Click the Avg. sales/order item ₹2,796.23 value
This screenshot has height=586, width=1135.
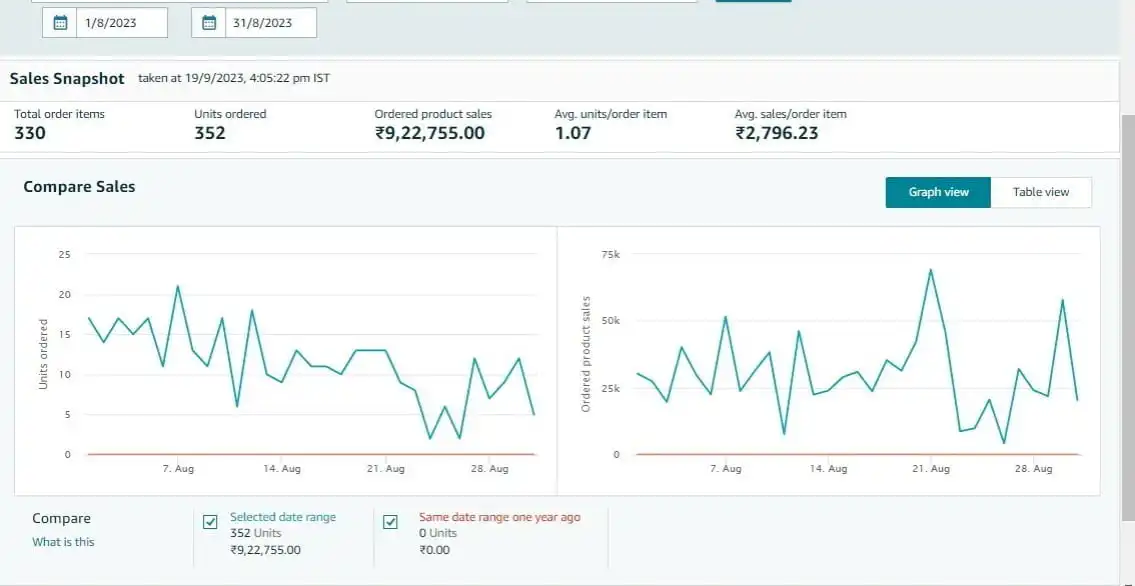pos(776,133)
